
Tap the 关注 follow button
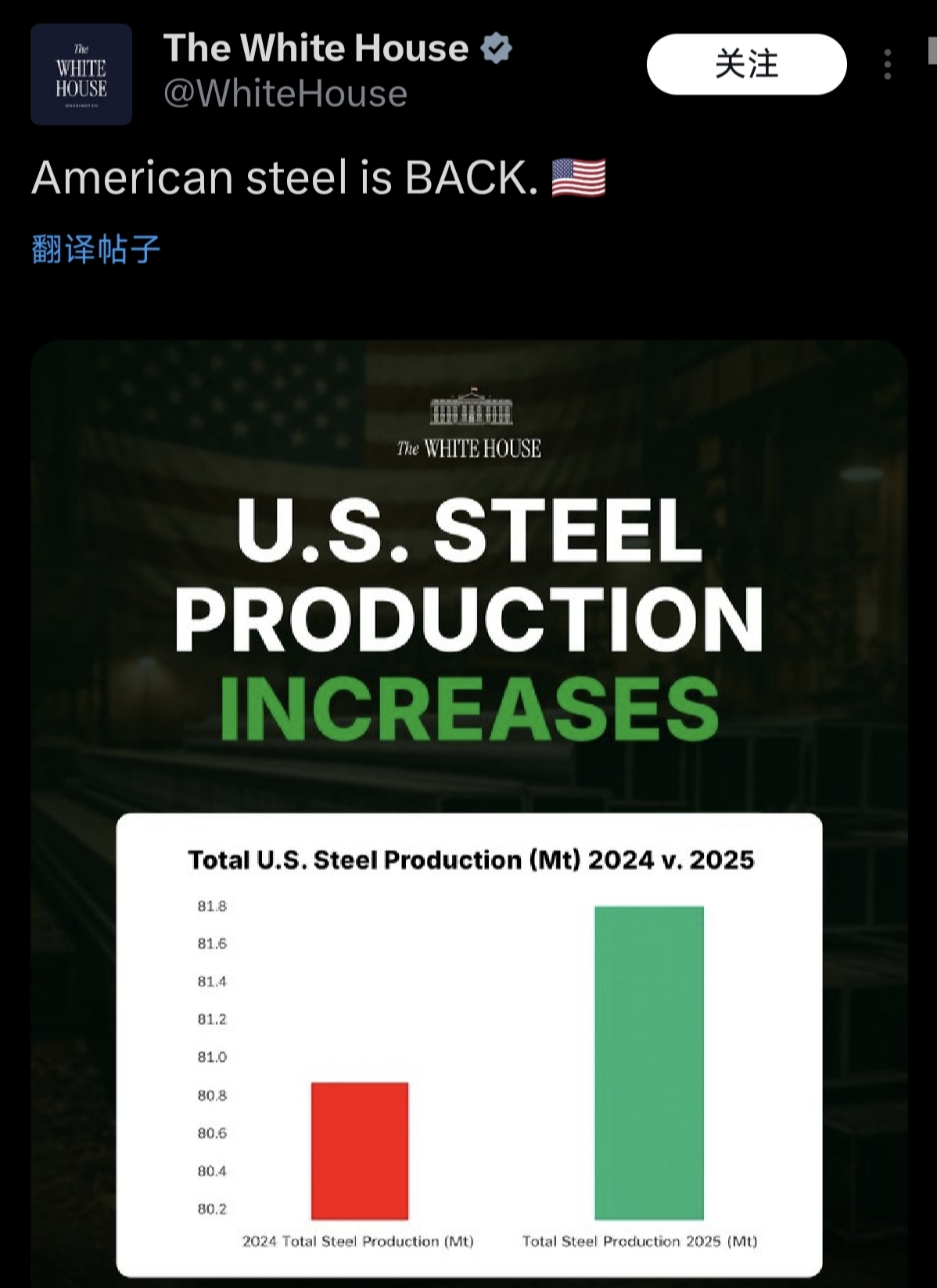tap(746, 64)
